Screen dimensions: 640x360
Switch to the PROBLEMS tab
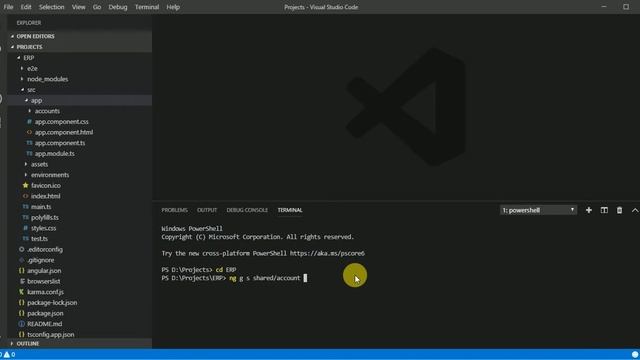tap(174, 210)
